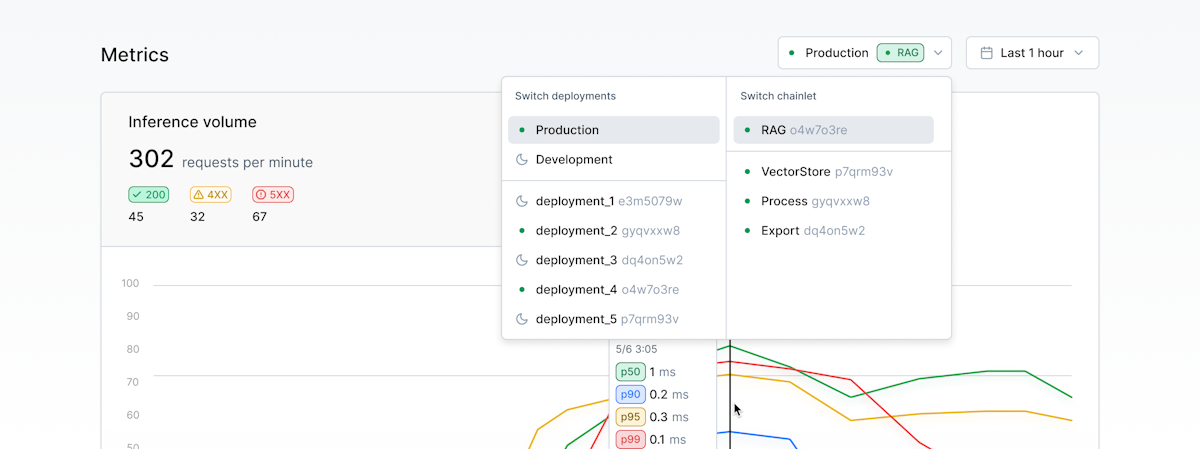Click the count 32 under 4XX badge
The height and width of the screenshot is (449, 1200).
click(x=198, y=216)
